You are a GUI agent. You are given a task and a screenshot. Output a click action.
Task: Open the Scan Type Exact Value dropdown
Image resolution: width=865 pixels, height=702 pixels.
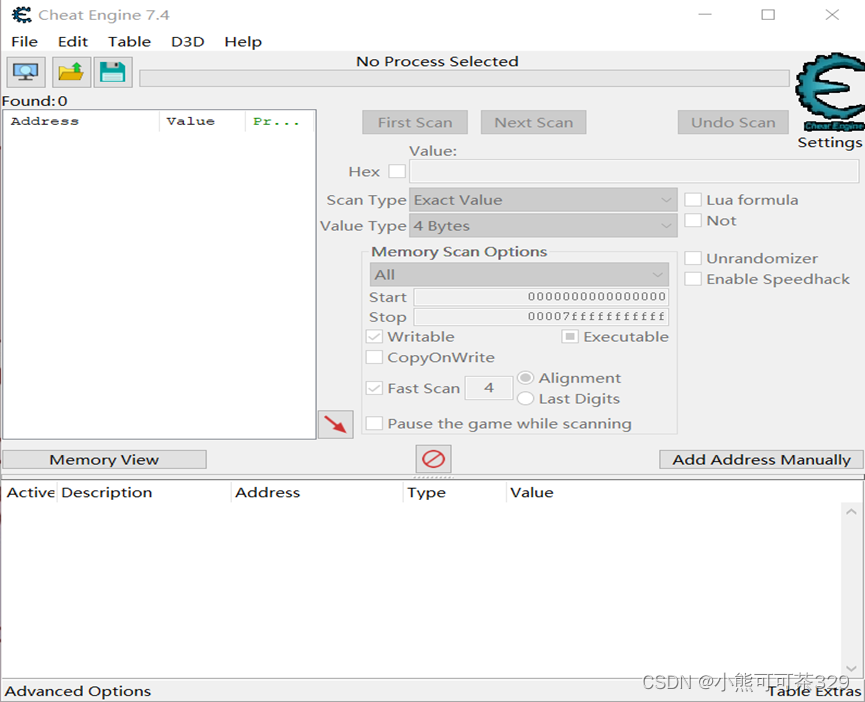pyautogui.click(x=543, y=200)
